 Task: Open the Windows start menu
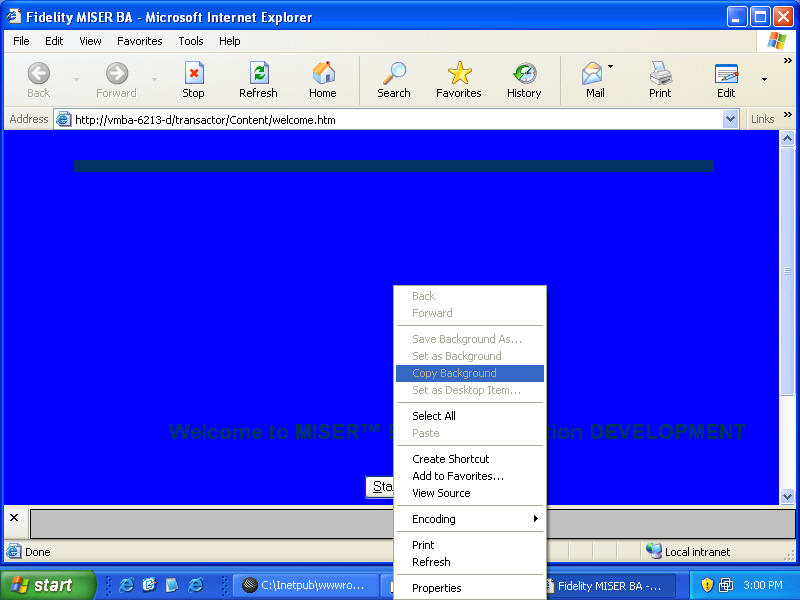point(47,585)
